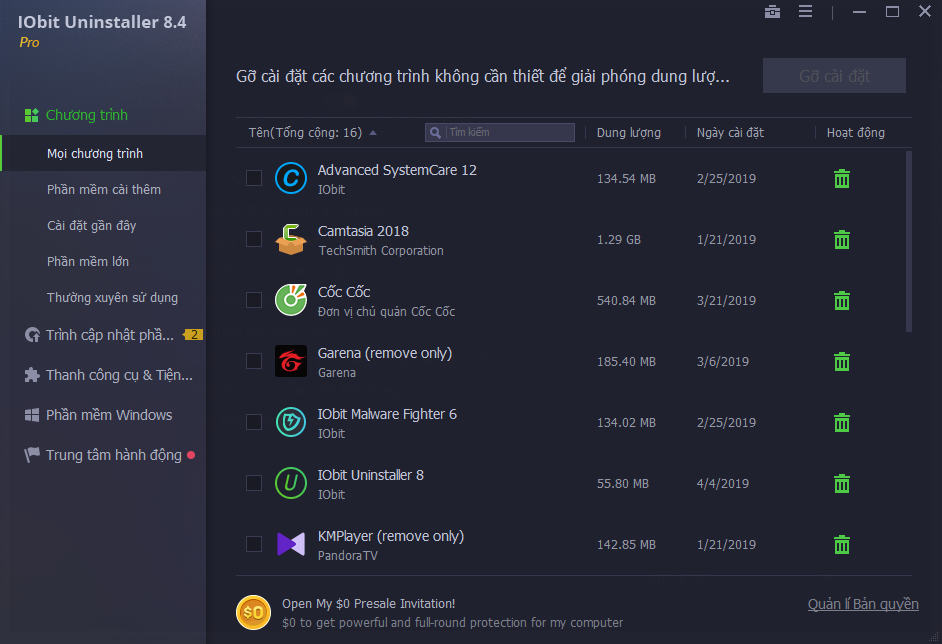
Task: Expand the Trình cập nhật phần mềm section
Action: tap(110, 335)
